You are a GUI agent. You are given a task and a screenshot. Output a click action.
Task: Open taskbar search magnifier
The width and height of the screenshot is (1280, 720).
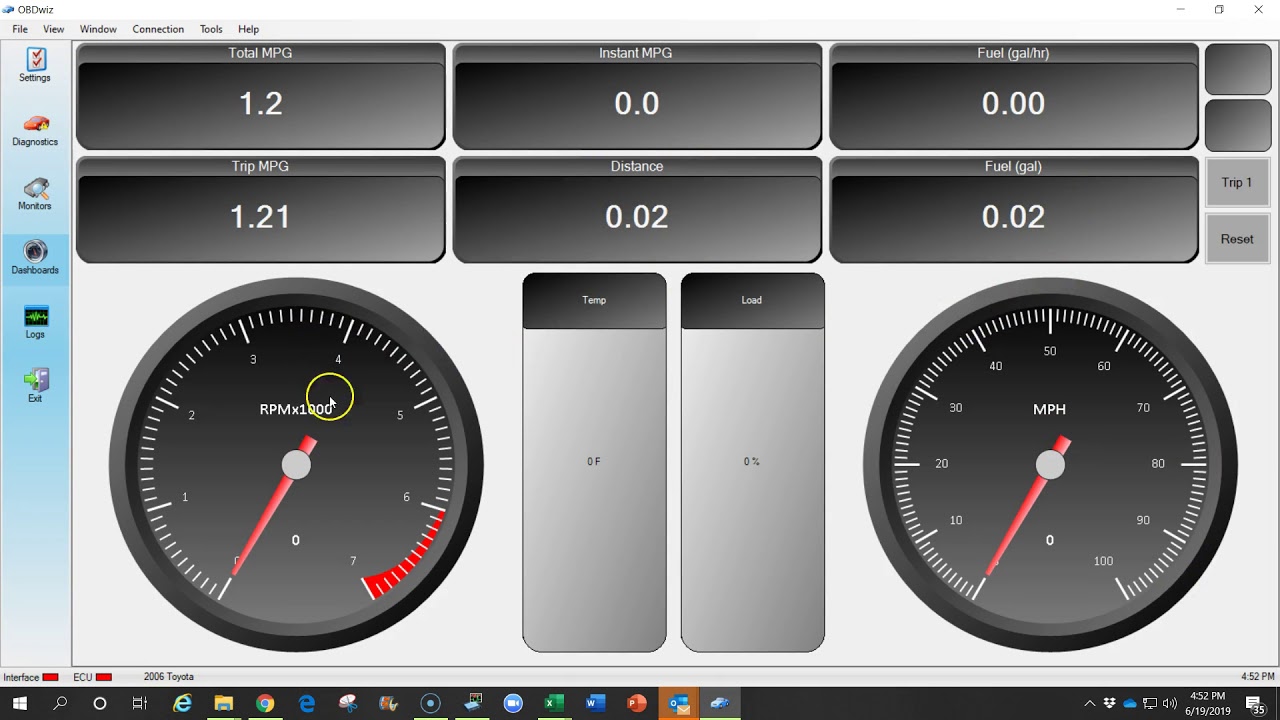(60, 704)
